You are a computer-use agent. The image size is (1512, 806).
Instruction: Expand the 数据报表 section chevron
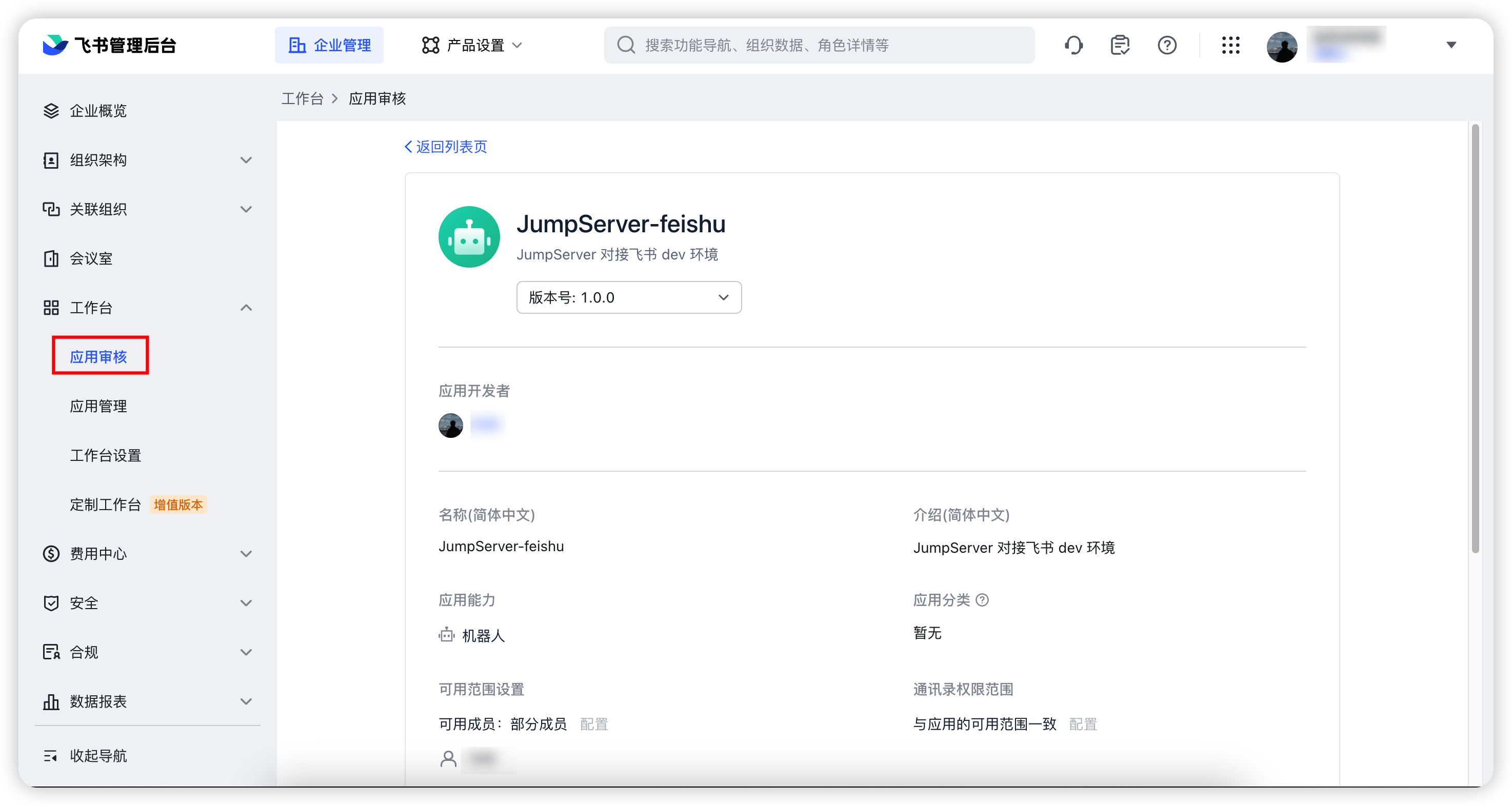pyautogui.click(x=247, y=701)
